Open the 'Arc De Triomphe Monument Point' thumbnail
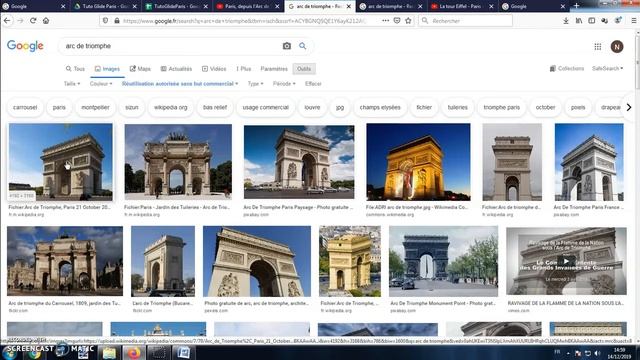 click(443, 261)
